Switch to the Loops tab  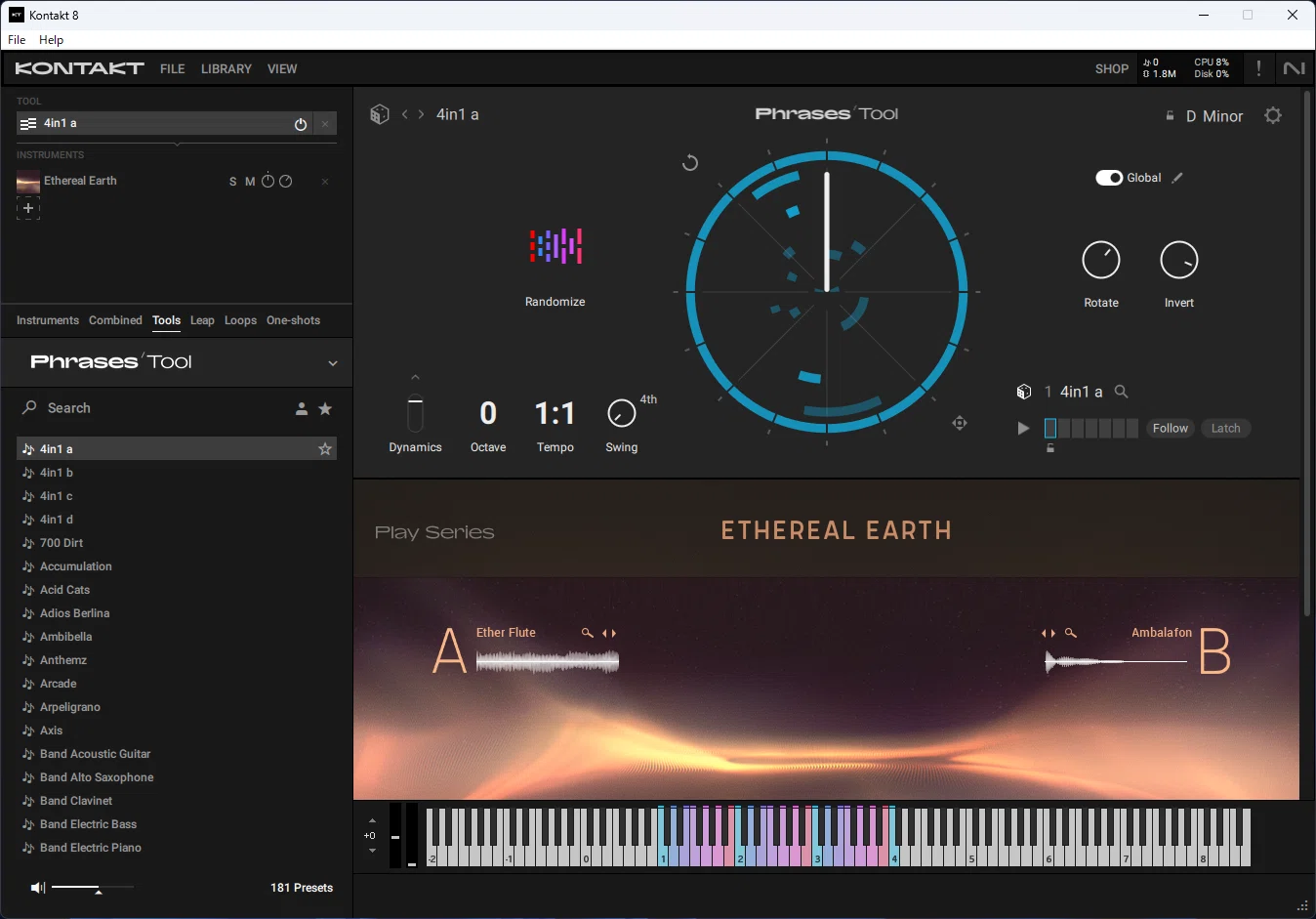pos(240,320)
